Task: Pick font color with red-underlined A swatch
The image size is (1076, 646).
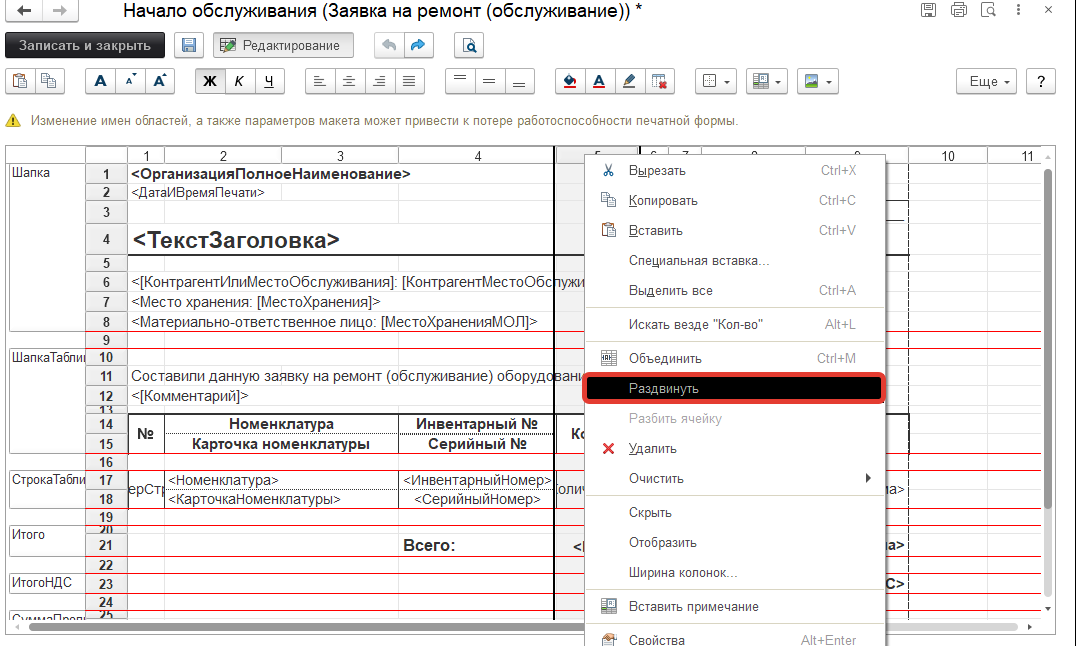Action: pyautogui.click(x=600, y=81)
